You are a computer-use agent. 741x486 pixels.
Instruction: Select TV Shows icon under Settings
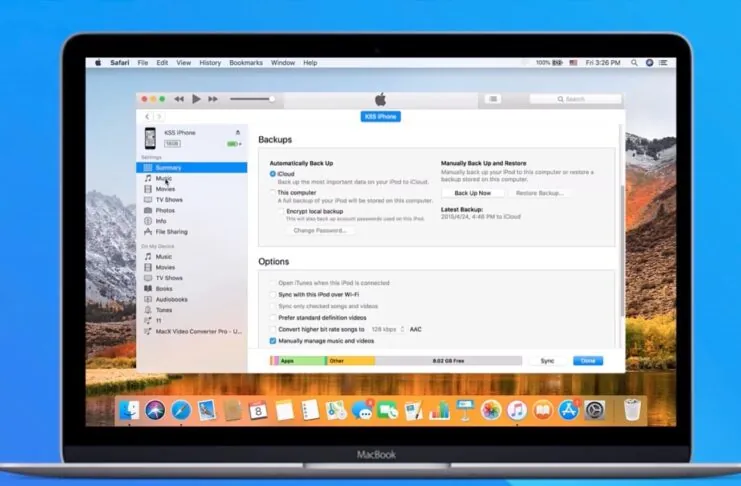148,200
